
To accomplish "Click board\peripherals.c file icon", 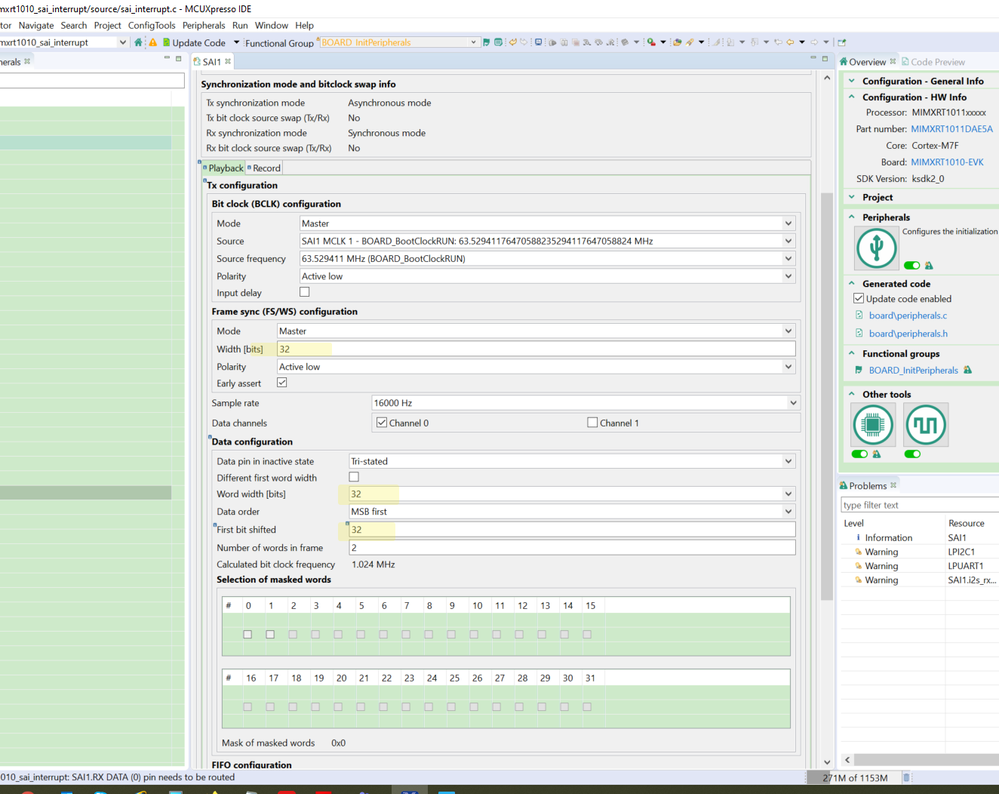I will pyautogui.click(x=859, y=315).
